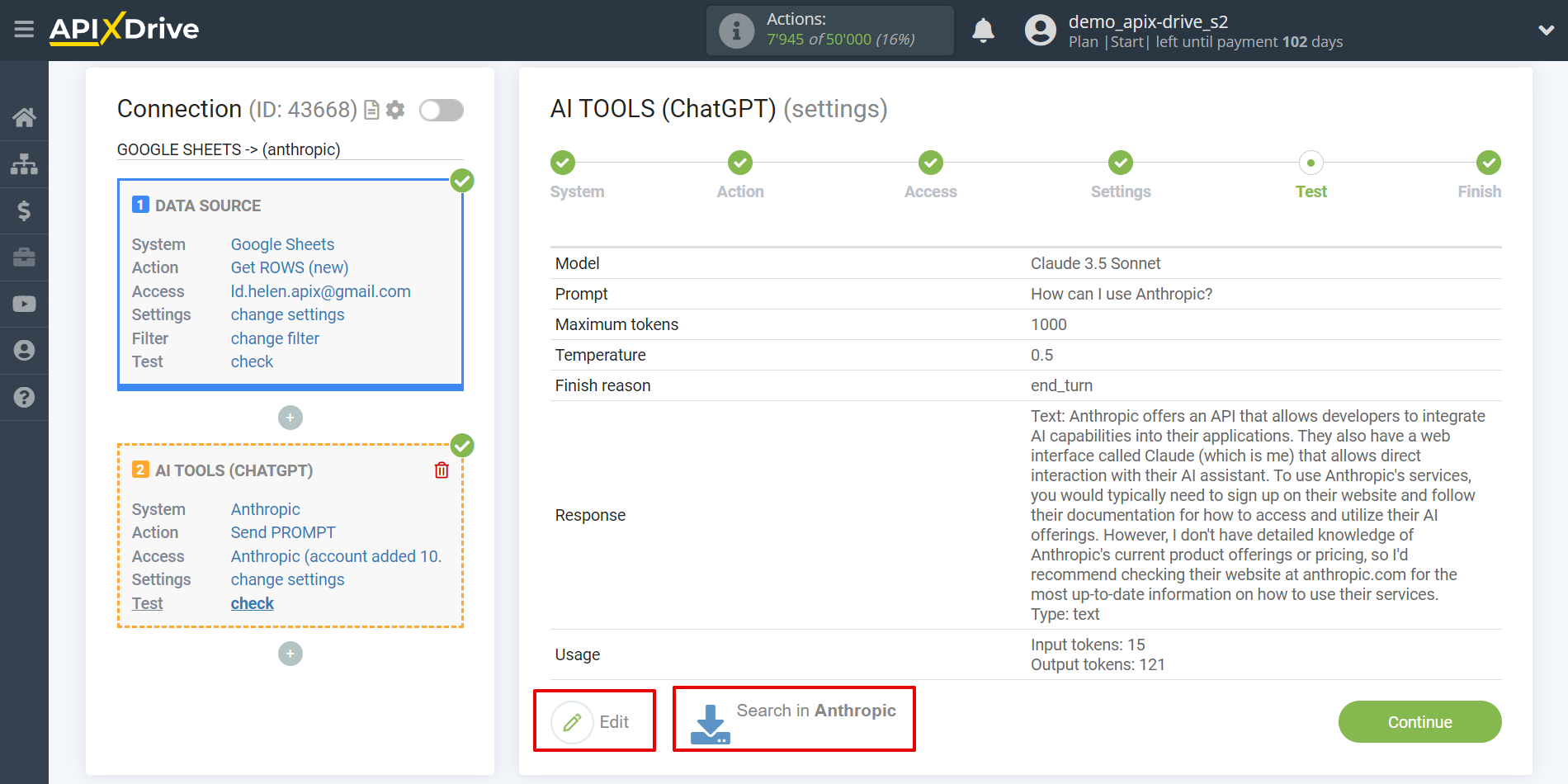Delete the AI Tools block with trash icon
Image resolution: width=1568 pixels, height=784 pixels.
442,470
